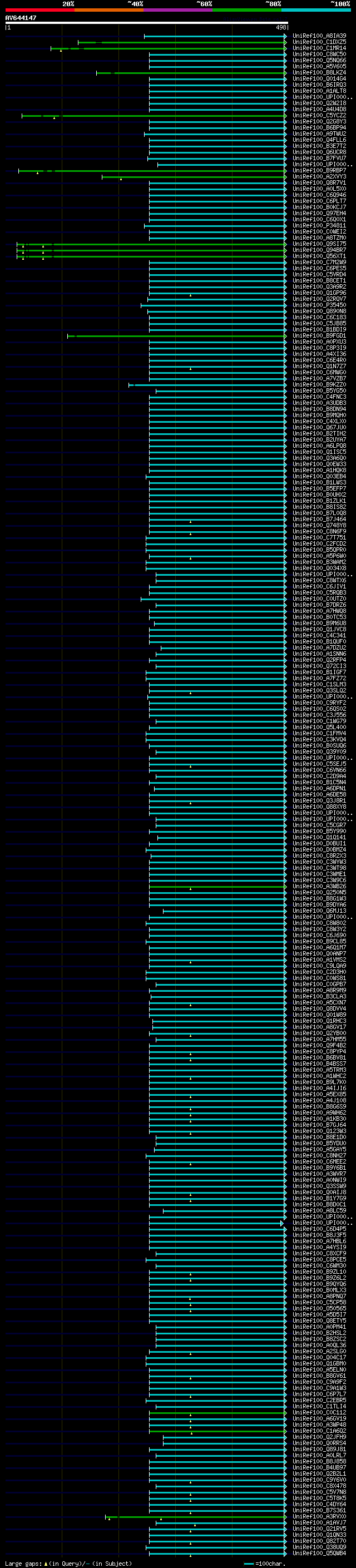The image size is (356, 1568).
Task: Select the UniRef100_C8NH27 label
Action: (319, 1156)
